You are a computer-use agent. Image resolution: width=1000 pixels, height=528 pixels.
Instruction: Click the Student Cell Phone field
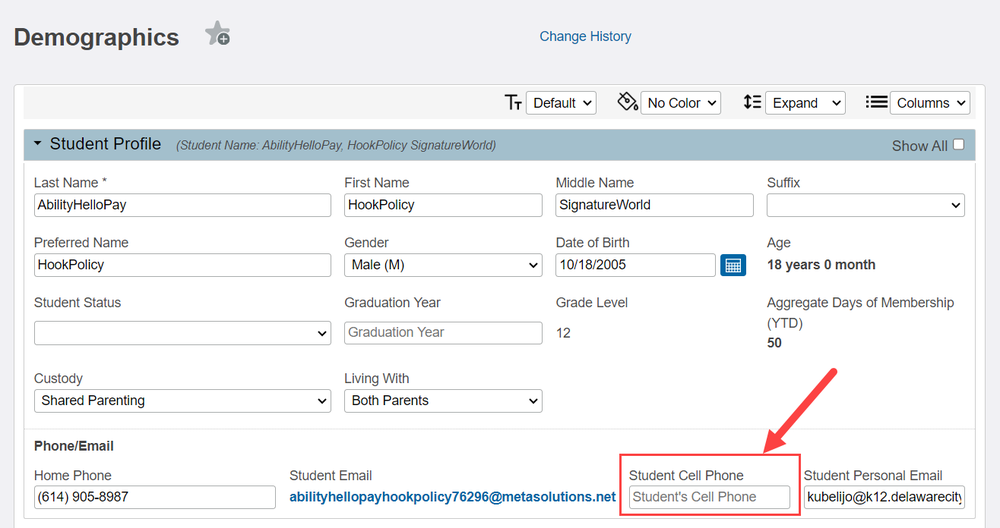709,497
